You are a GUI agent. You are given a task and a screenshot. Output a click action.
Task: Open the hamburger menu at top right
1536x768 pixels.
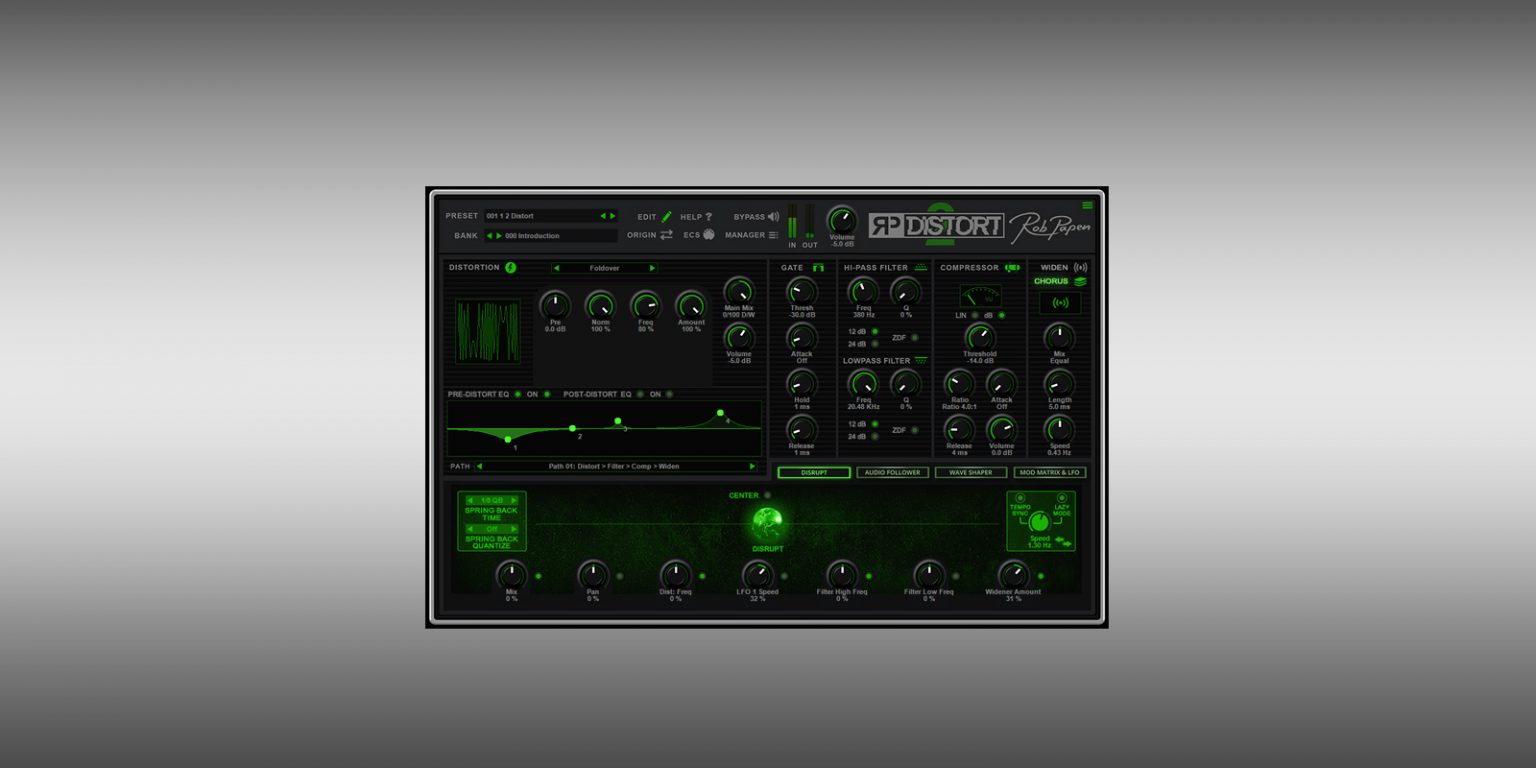1086,203
